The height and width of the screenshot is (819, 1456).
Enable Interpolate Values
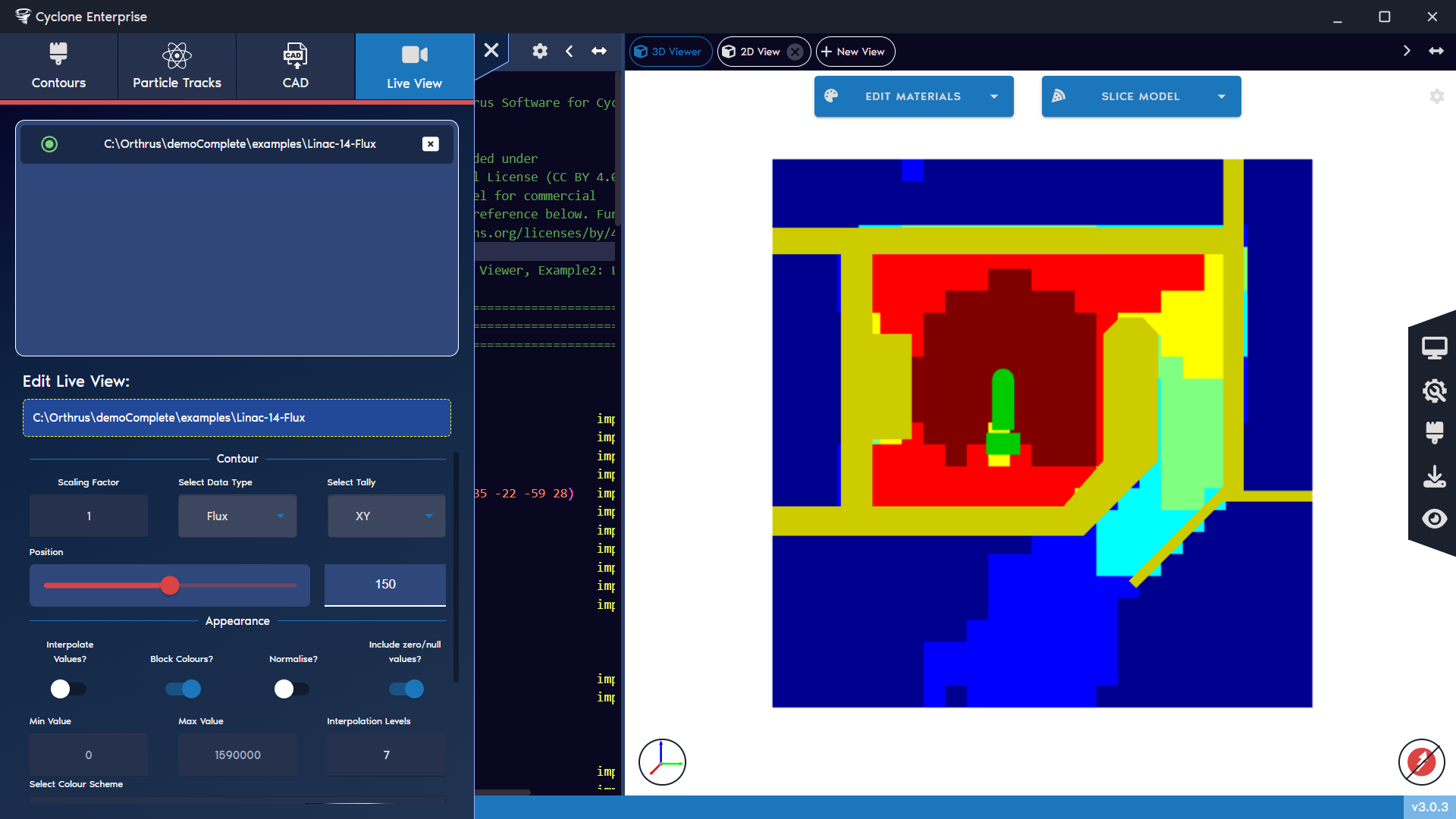68,689
